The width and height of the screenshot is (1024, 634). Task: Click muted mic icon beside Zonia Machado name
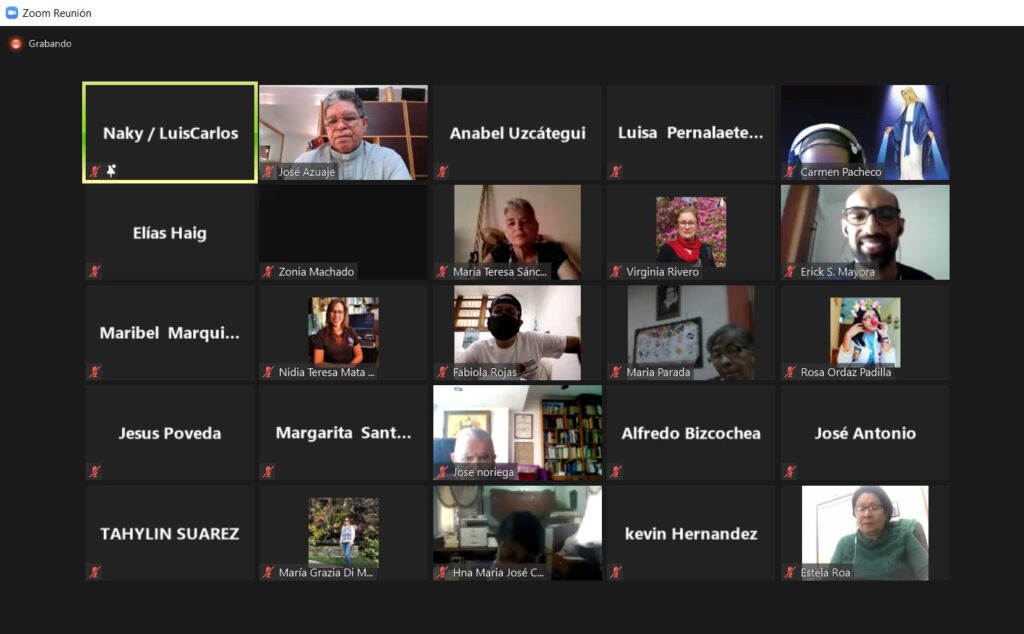coord(269,272)
